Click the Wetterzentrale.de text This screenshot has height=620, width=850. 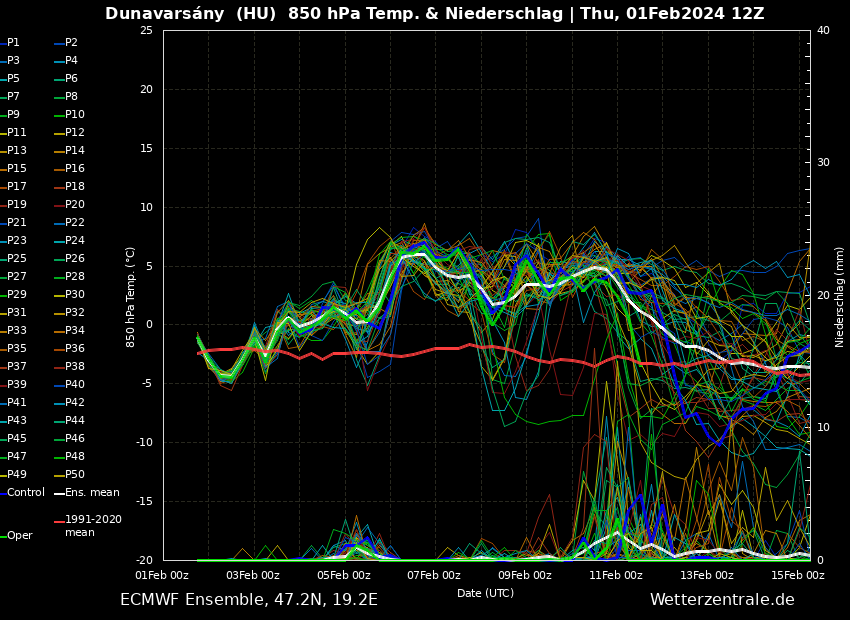tap(722, 600)
